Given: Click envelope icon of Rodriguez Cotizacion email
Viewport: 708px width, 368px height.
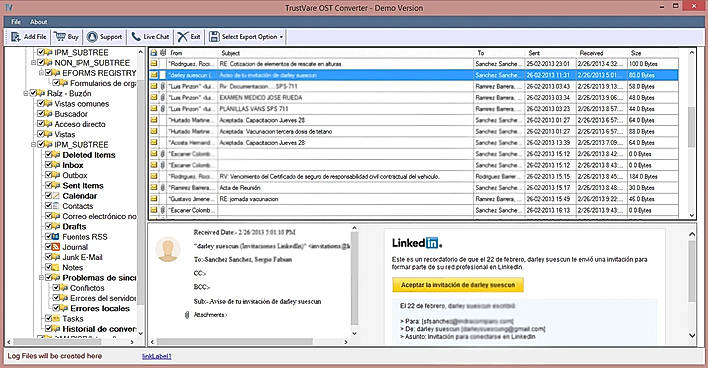Looking at the screenshot, I should coord(154,64).
